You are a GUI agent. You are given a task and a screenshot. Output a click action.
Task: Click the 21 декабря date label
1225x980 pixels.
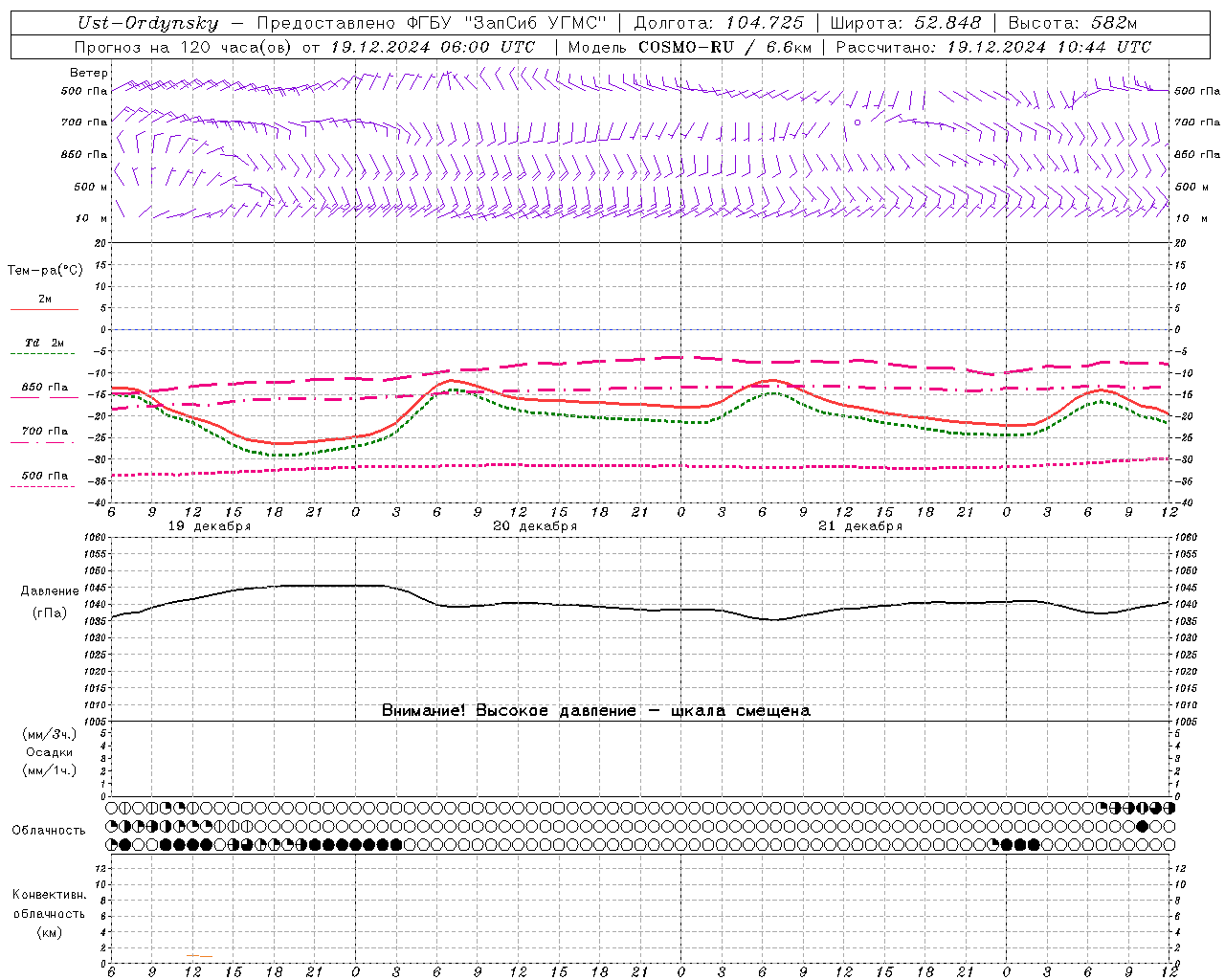860,526
